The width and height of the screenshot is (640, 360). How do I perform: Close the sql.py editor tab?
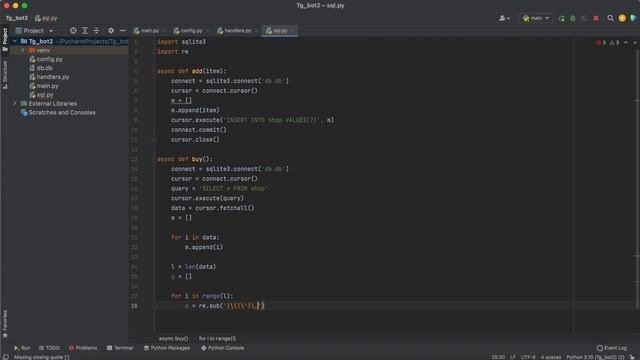pos(293,31)
